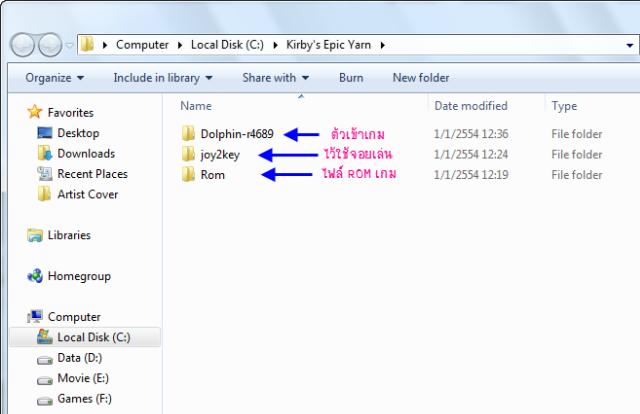This screenshot has width=640, height=414.
Task: Click the Favorites star icon
Action: (35, 112)
